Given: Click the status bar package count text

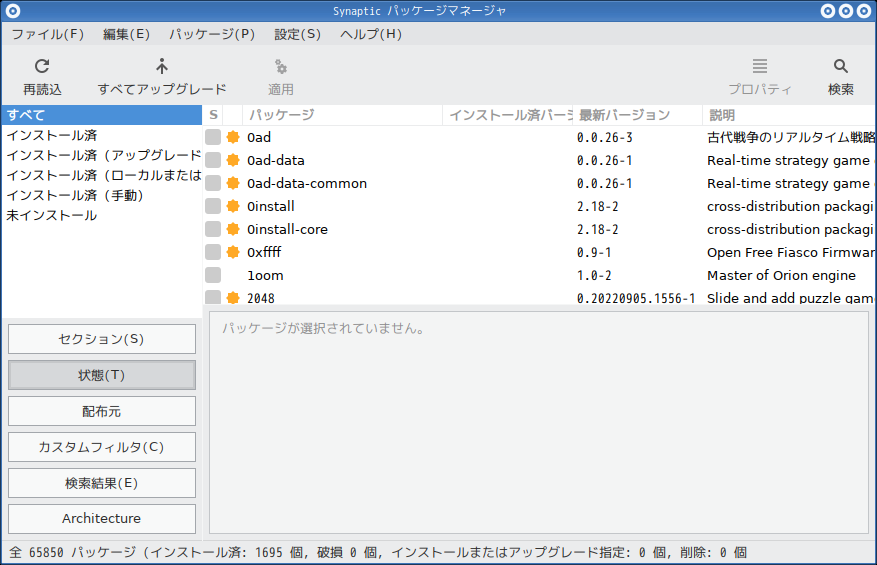Looking at the screenshot, I should pyautogui.click(x=378, y=553).
